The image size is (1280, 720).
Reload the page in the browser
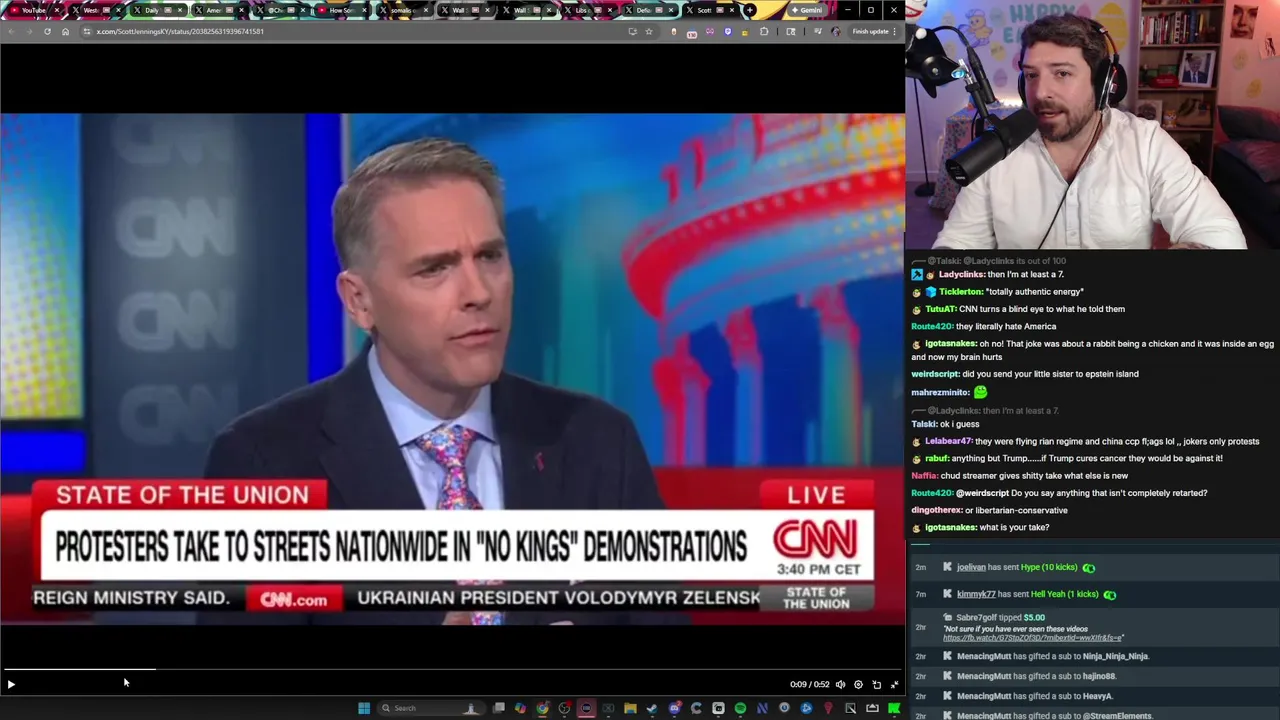coord(47,31)
